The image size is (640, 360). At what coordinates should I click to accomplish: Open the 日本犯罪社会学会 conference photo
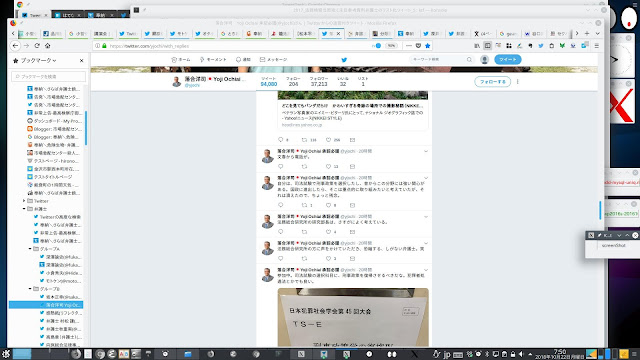tap(353, 317)
